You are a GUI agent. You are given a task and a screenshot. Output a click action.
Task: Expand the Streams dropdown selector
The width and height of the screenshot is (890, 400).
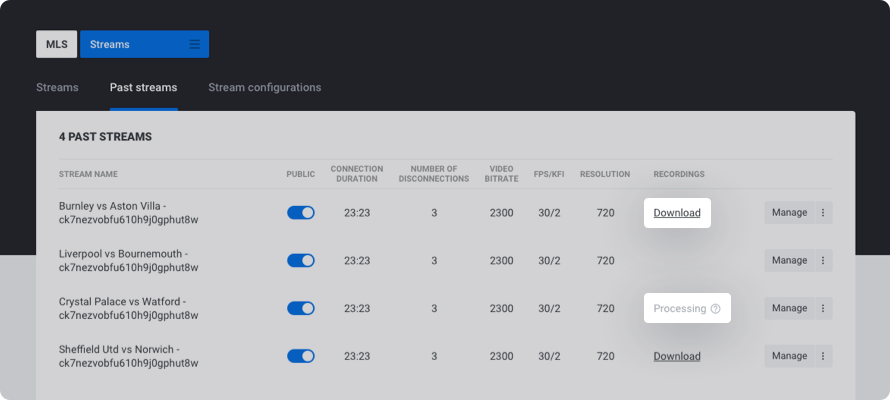point(143,44)
